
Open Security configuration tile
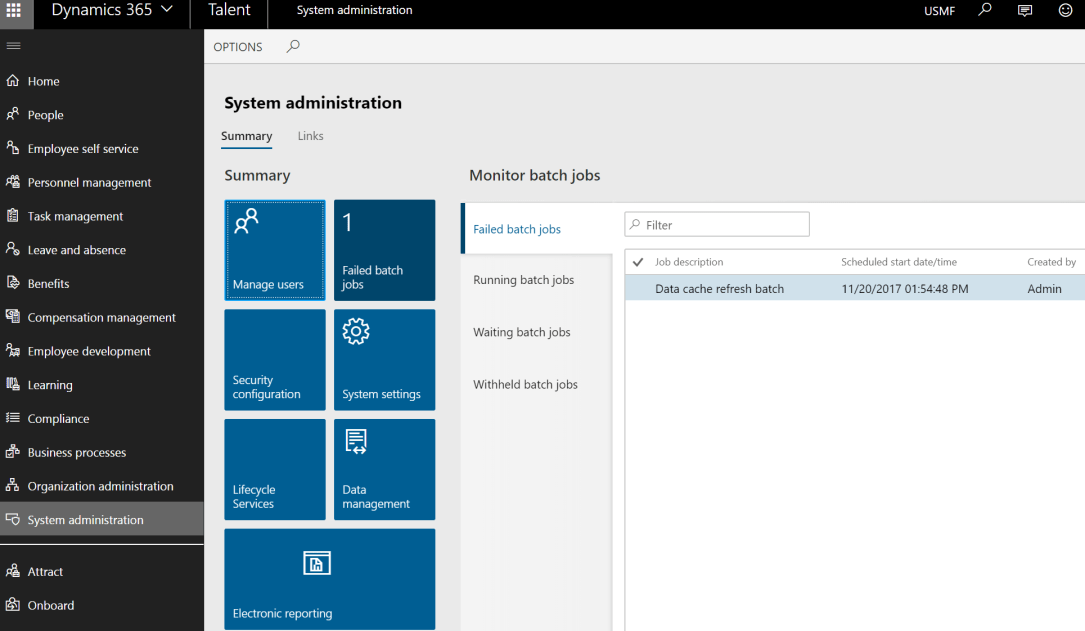pyautogui.click(x=274, y=359)
